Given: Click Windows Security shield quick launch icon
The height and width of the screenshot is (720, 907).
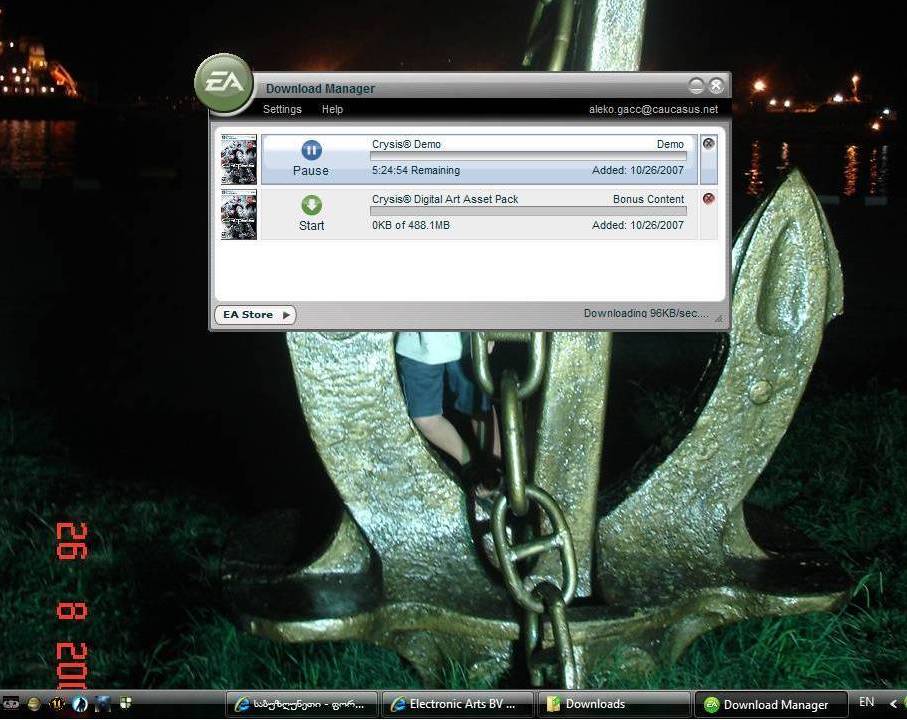Looking at the screenshot, I should click(x=126, y=703).
